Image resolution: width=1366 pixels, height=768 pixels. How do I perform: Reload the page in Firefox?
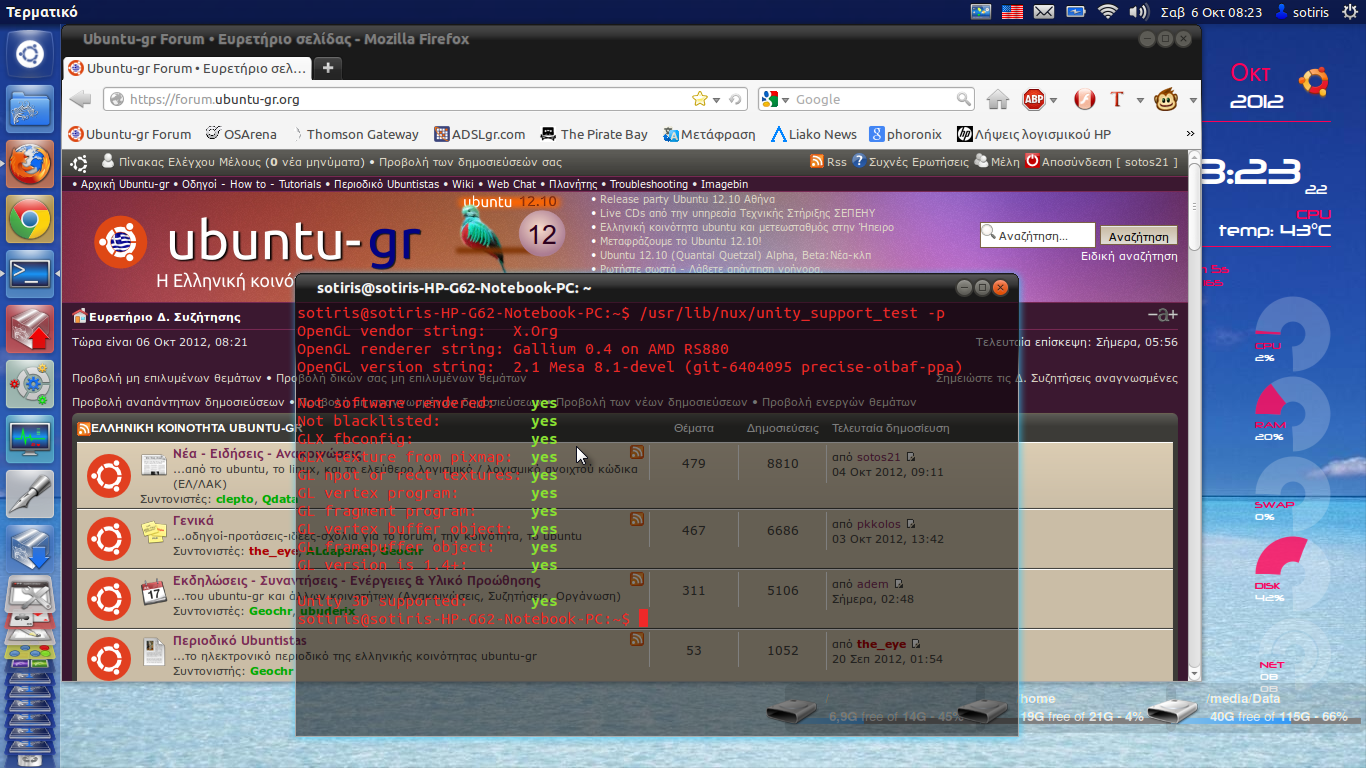pos(735,99)
